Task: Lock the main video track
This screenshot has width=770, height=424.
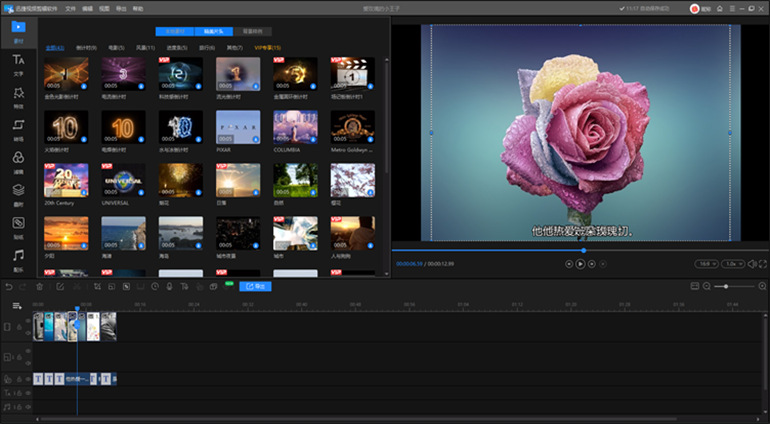Action: point(19,327)
